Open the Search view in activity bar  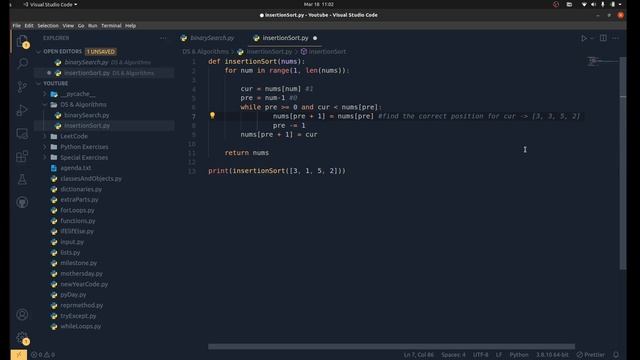(x=22, y=63)
